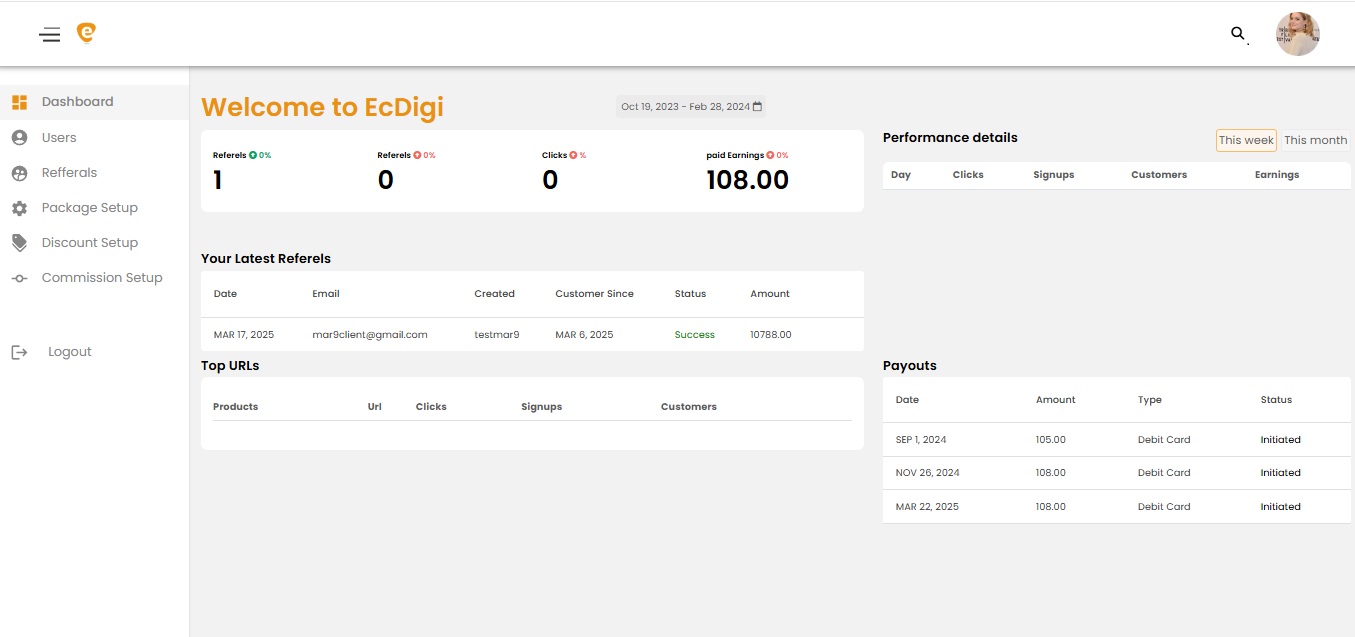Viewport: 1355px width, 637px height.
Task: Click the Welcome to EcDigi heading
Action: tap(322, 107)
